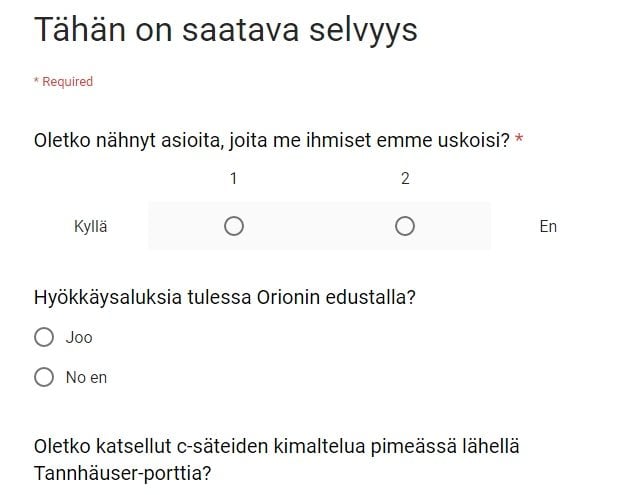The height and width of the screenshot is (495, 637).
Task: Click the form title Tähän on saatava selvyys
Action: pos(226,30)
